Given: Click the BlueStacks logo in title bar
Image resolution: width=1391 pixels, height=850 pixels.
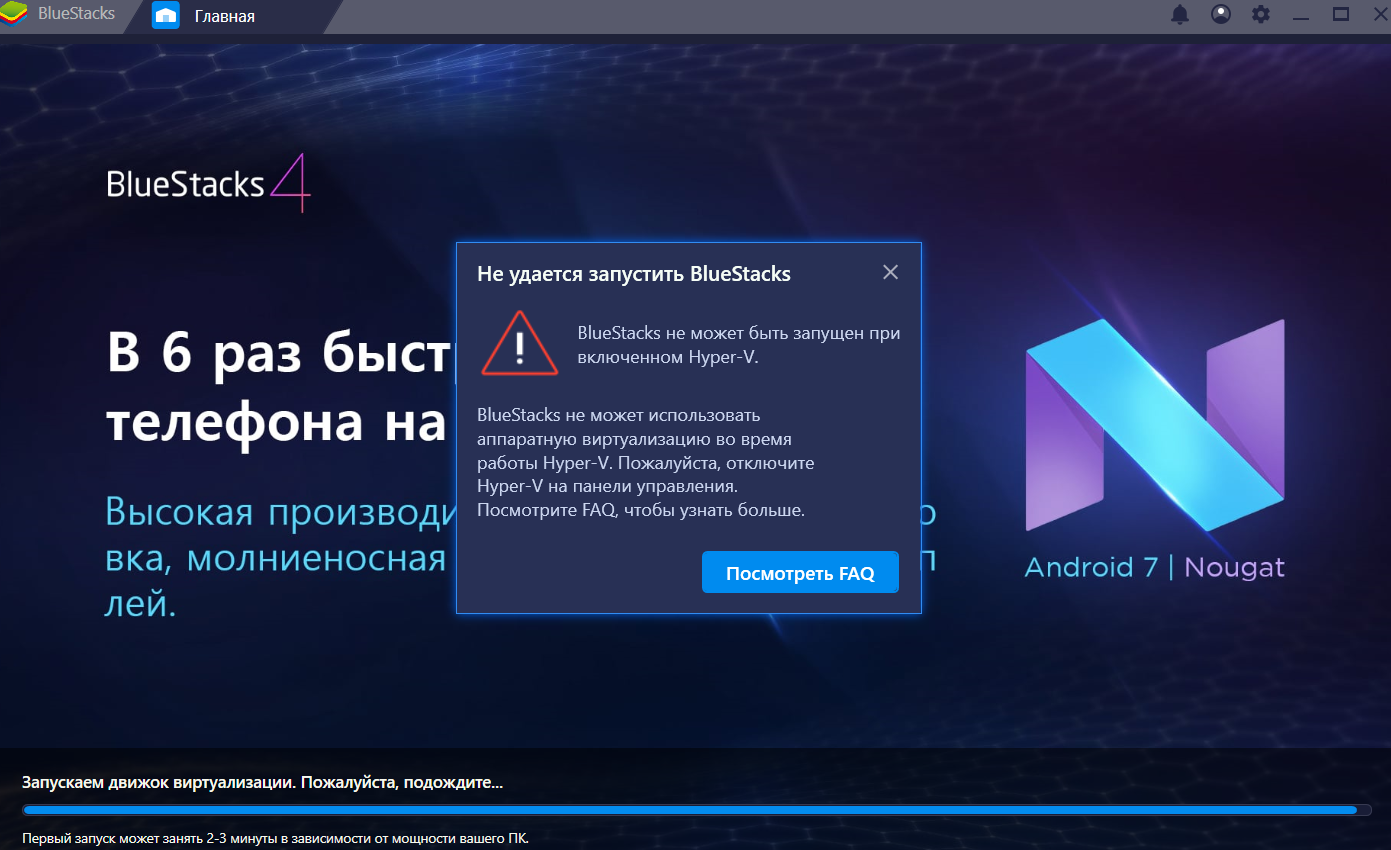Looking at the screenshot, I should [14, 15].
